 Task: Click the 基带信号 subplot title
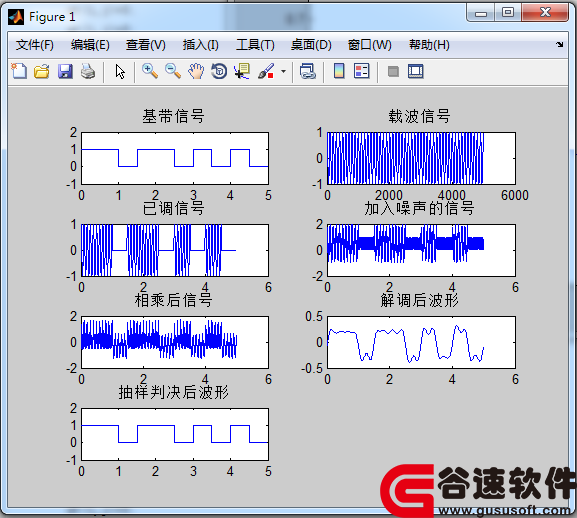coord(173,116)
